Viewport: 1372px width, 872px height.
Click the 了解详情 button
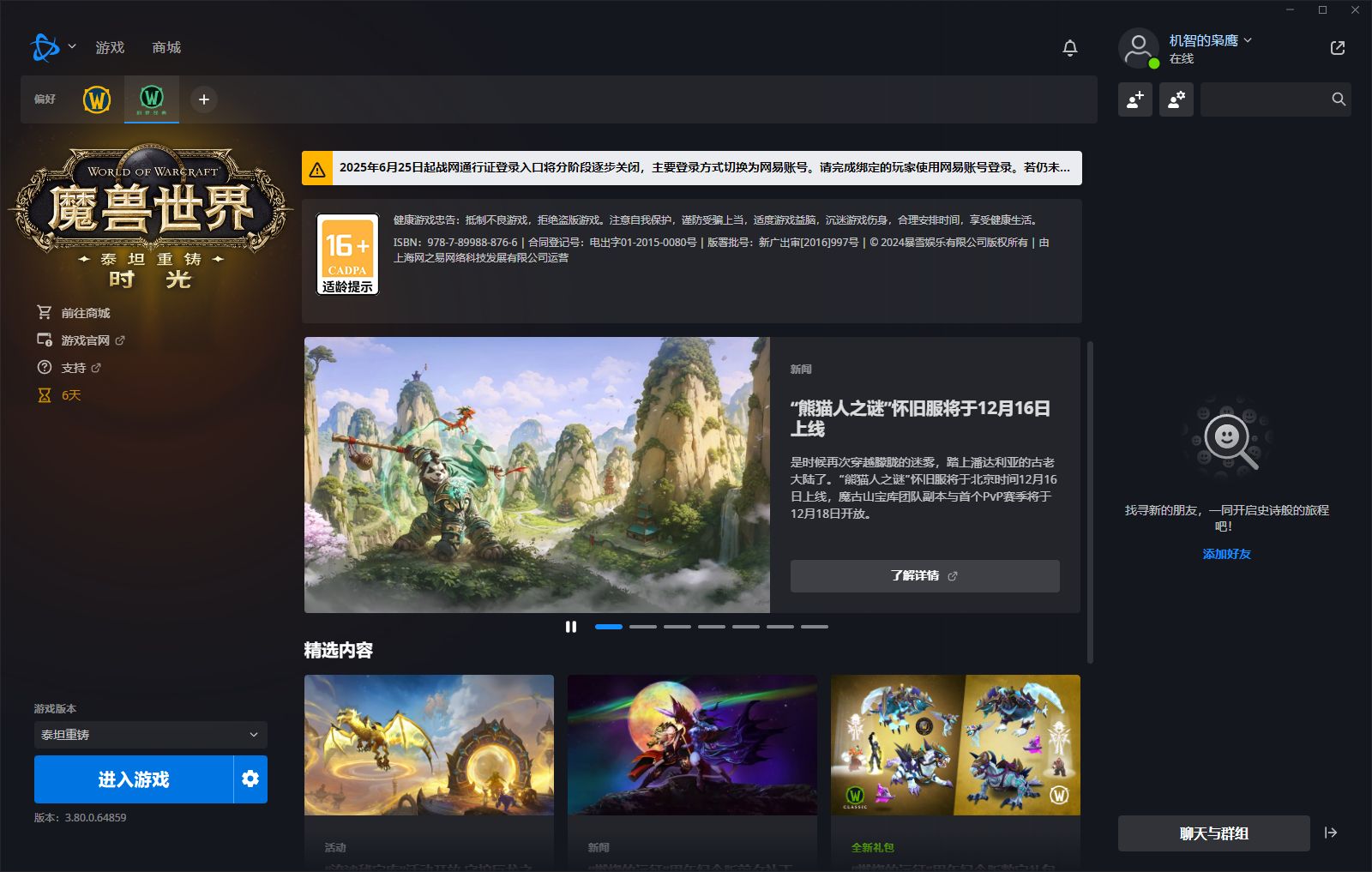click(x=924, y=576)
